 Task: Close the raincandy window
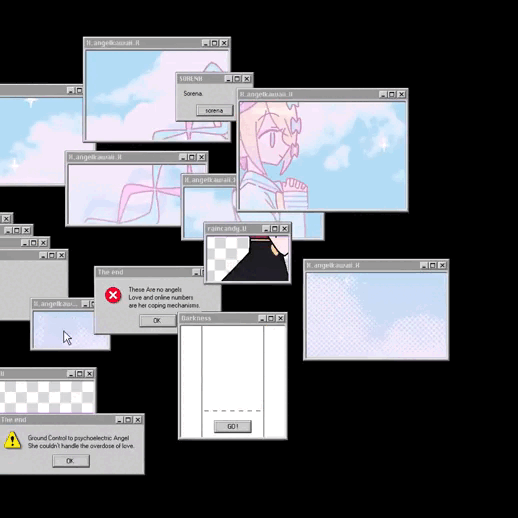[x=284, y=229]
